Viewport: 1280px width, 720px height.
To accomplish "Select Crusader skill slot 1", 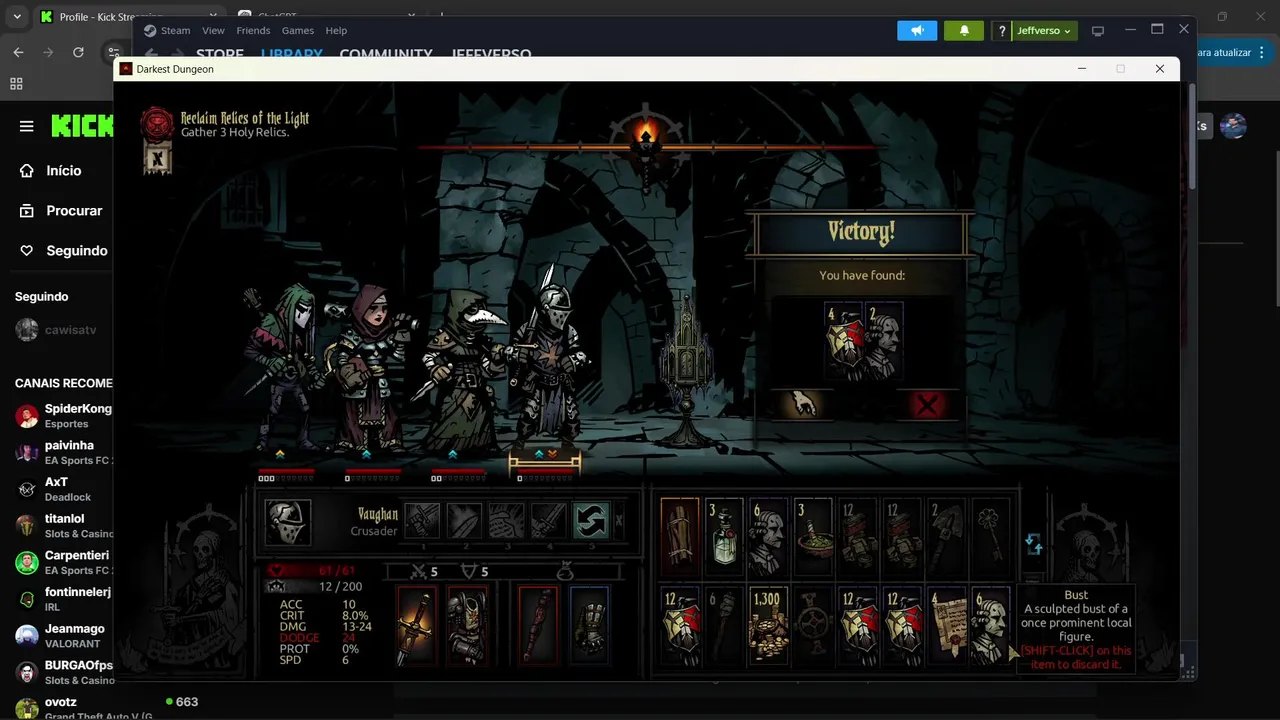I will click(x=422, y=520).
